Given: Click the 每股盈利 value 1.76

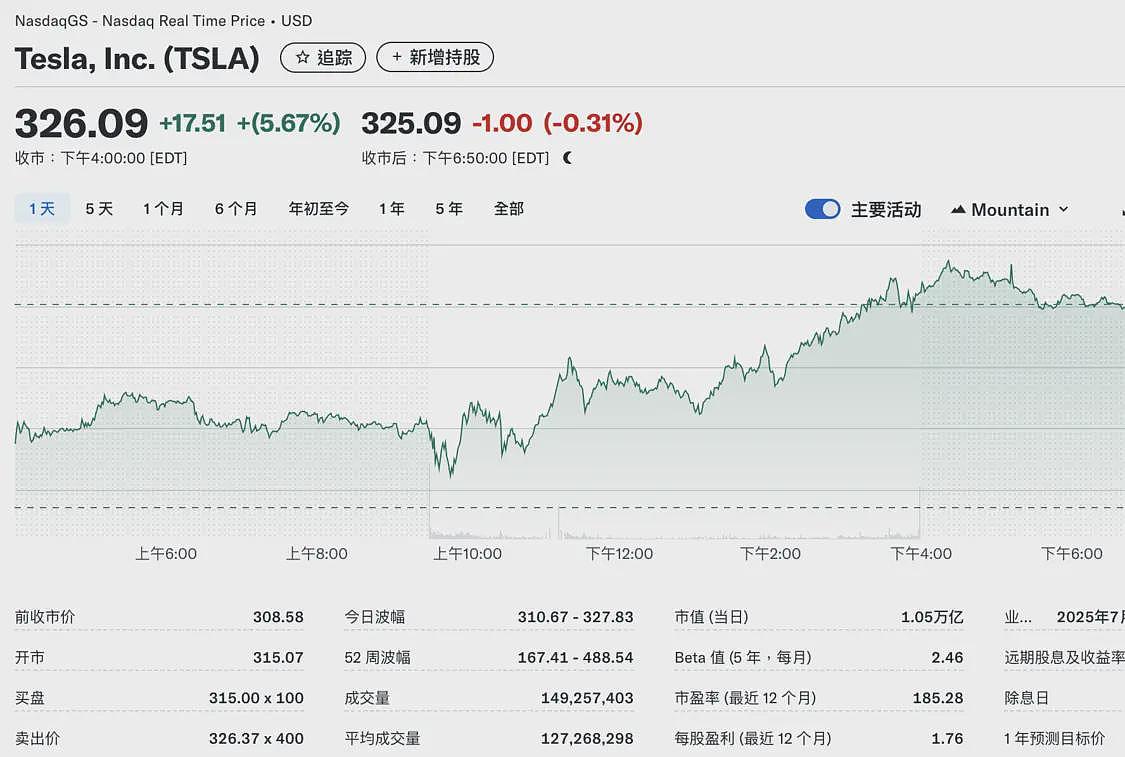Looking at the screenshot, I should pos(947,738).
